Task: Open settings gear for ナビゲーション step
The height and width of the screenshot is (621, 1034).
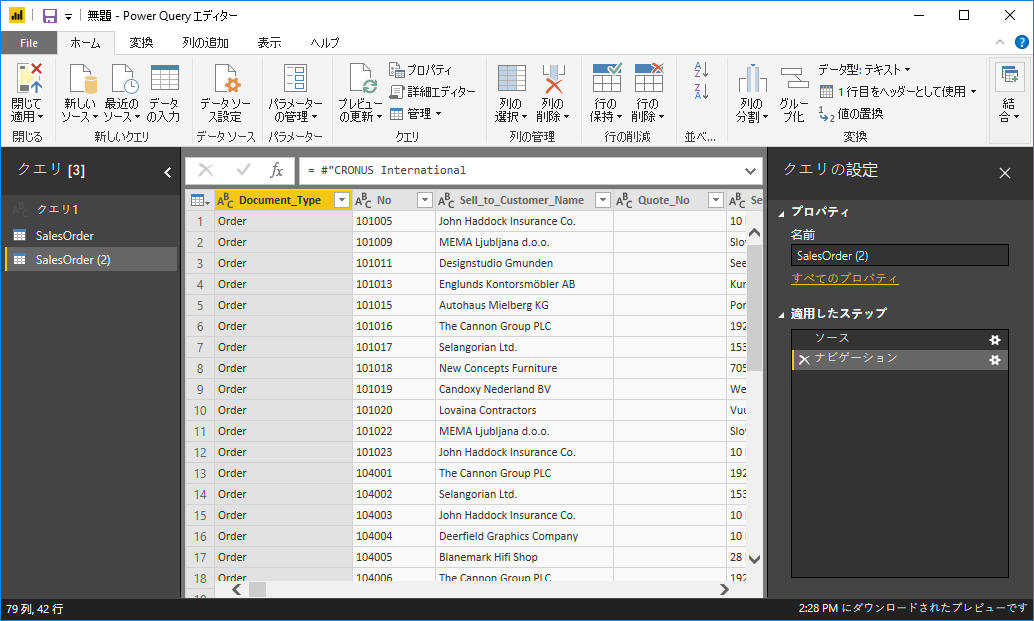Action: 994,360
